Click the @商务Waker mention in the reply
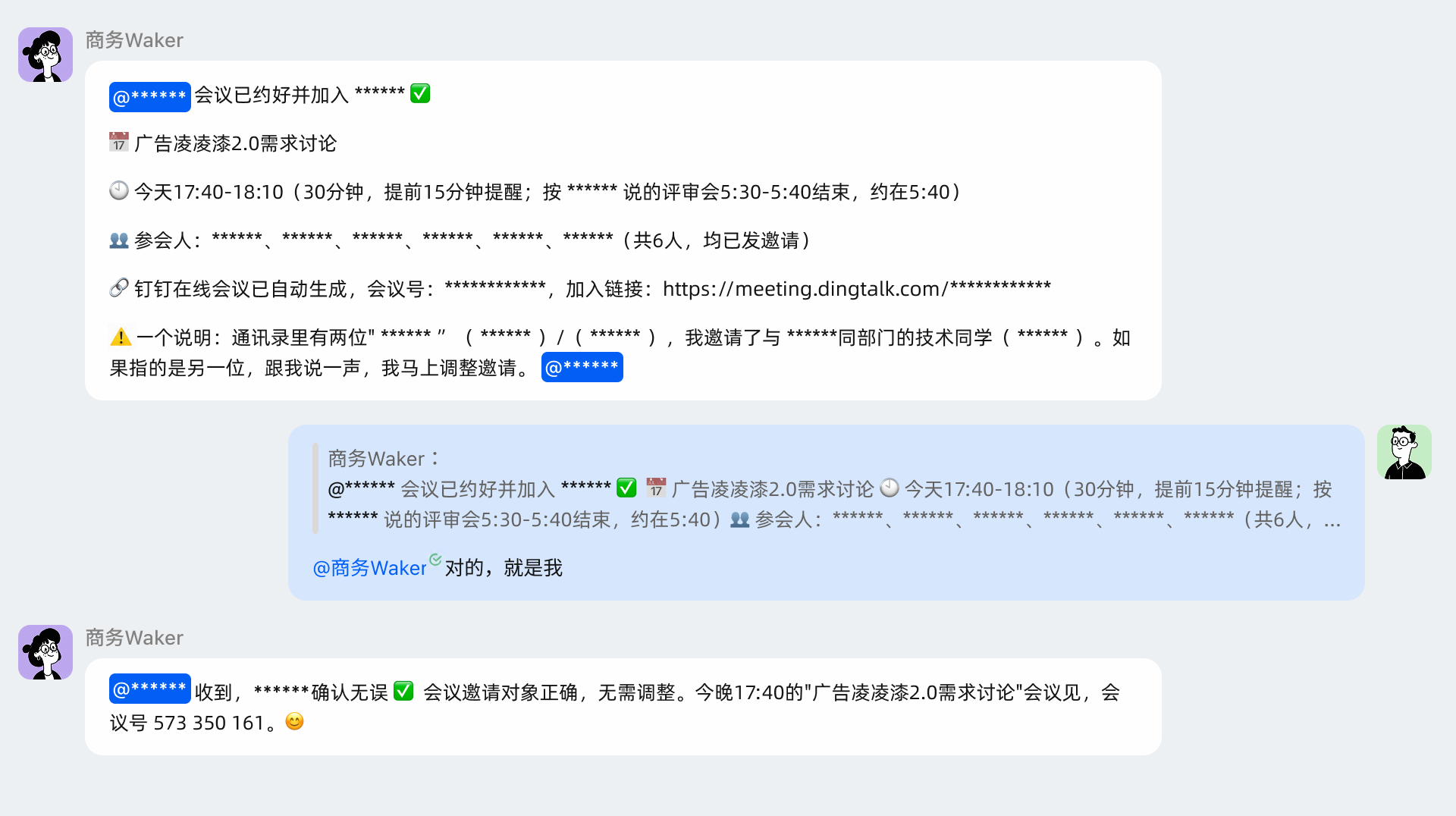The width and height of the screenshot is (1456, 816). point(370,568)
